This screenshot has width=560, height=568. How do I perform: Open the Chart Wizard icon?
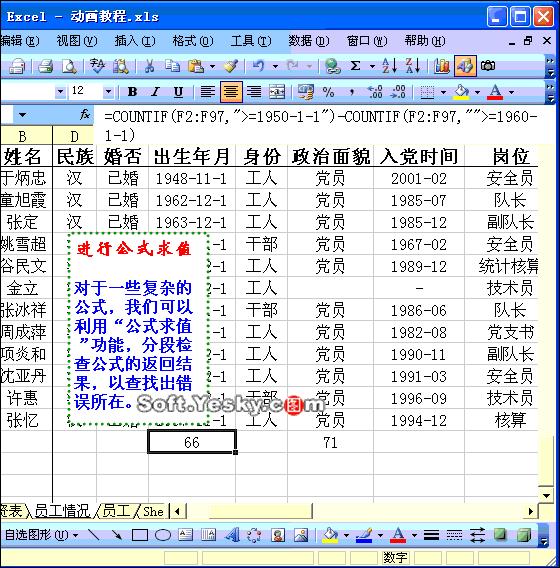point(442,66)
